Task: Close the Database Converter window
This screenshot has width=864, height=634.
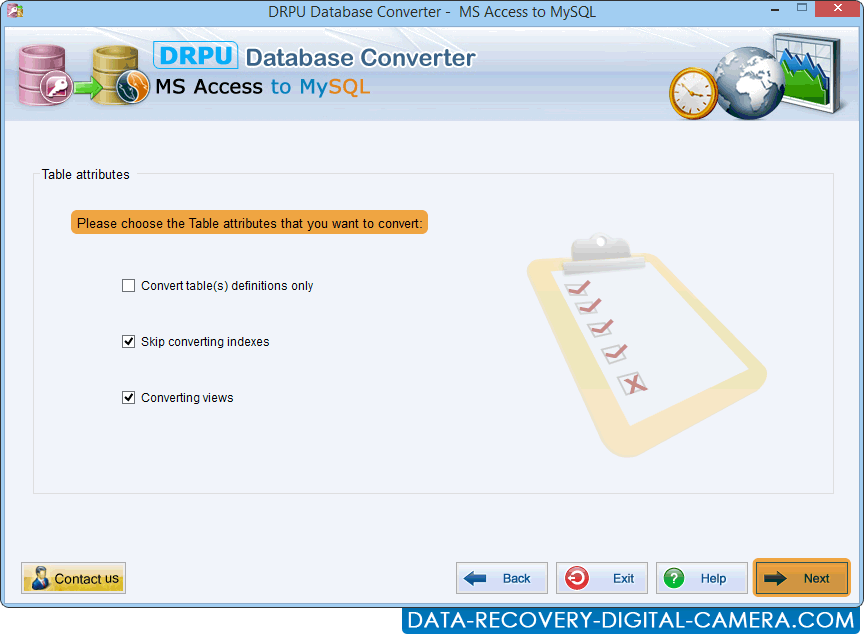Action: (x=838, y=8)
